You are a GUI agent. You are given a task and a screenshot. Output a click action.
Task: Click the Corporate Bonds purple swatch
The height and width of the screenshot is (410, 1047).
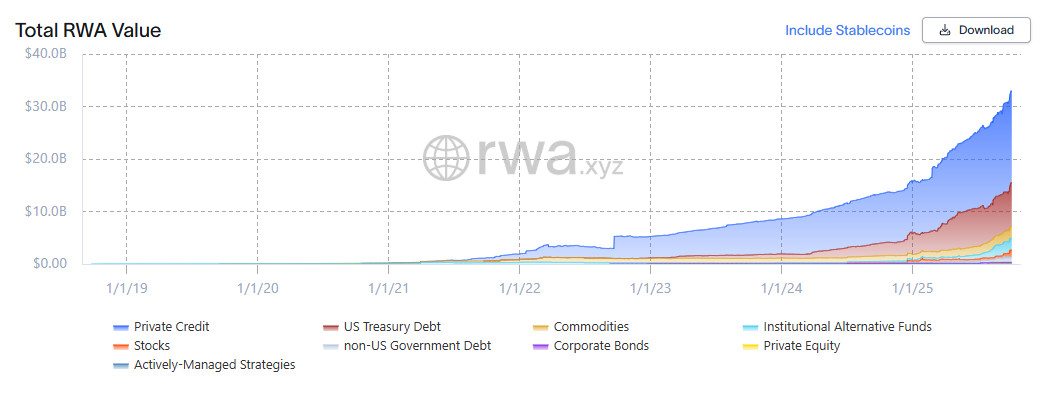click(540, 346)
